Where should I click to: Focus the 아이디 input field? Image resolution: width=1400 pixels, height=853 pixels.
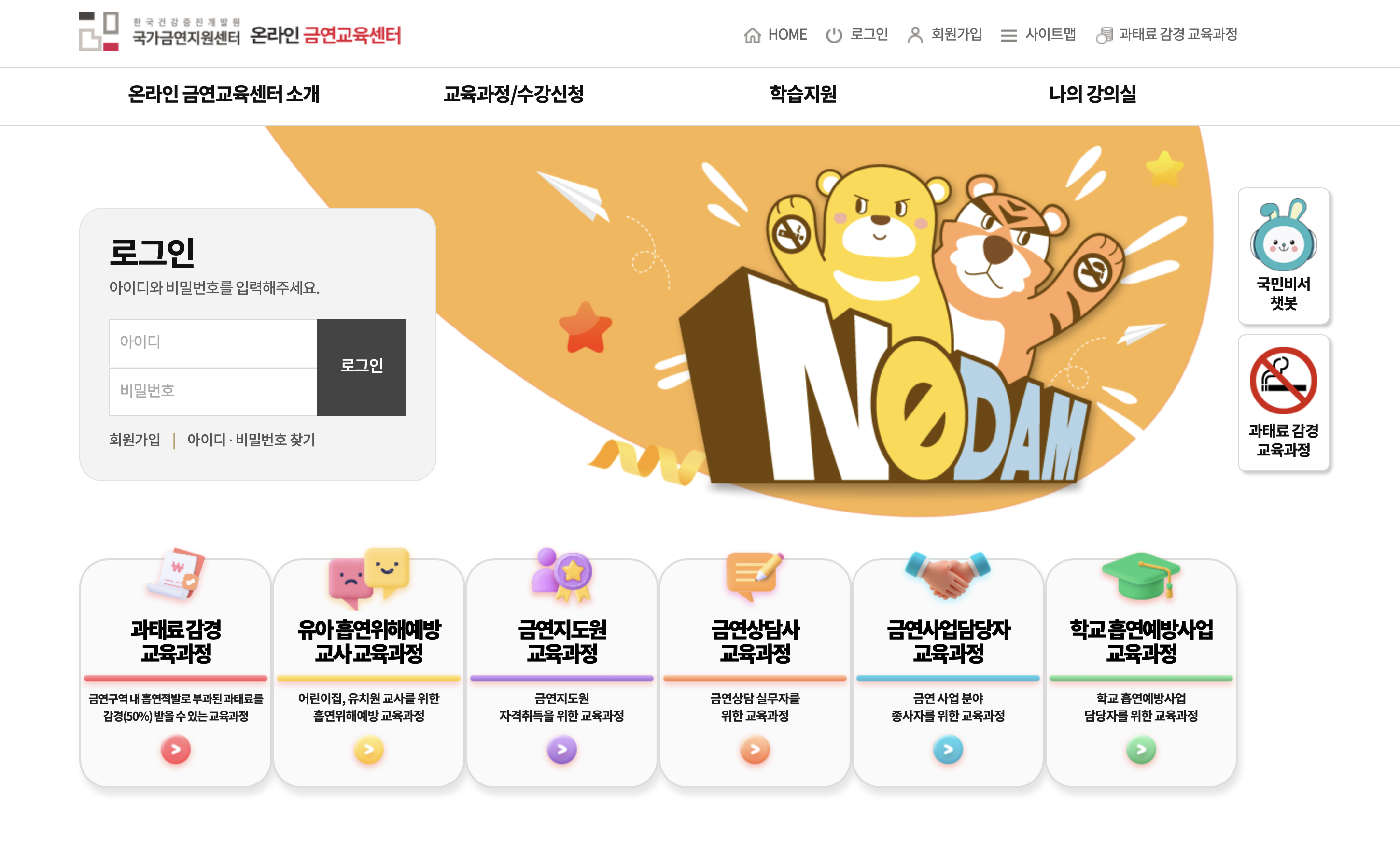(x=213, y=343)
